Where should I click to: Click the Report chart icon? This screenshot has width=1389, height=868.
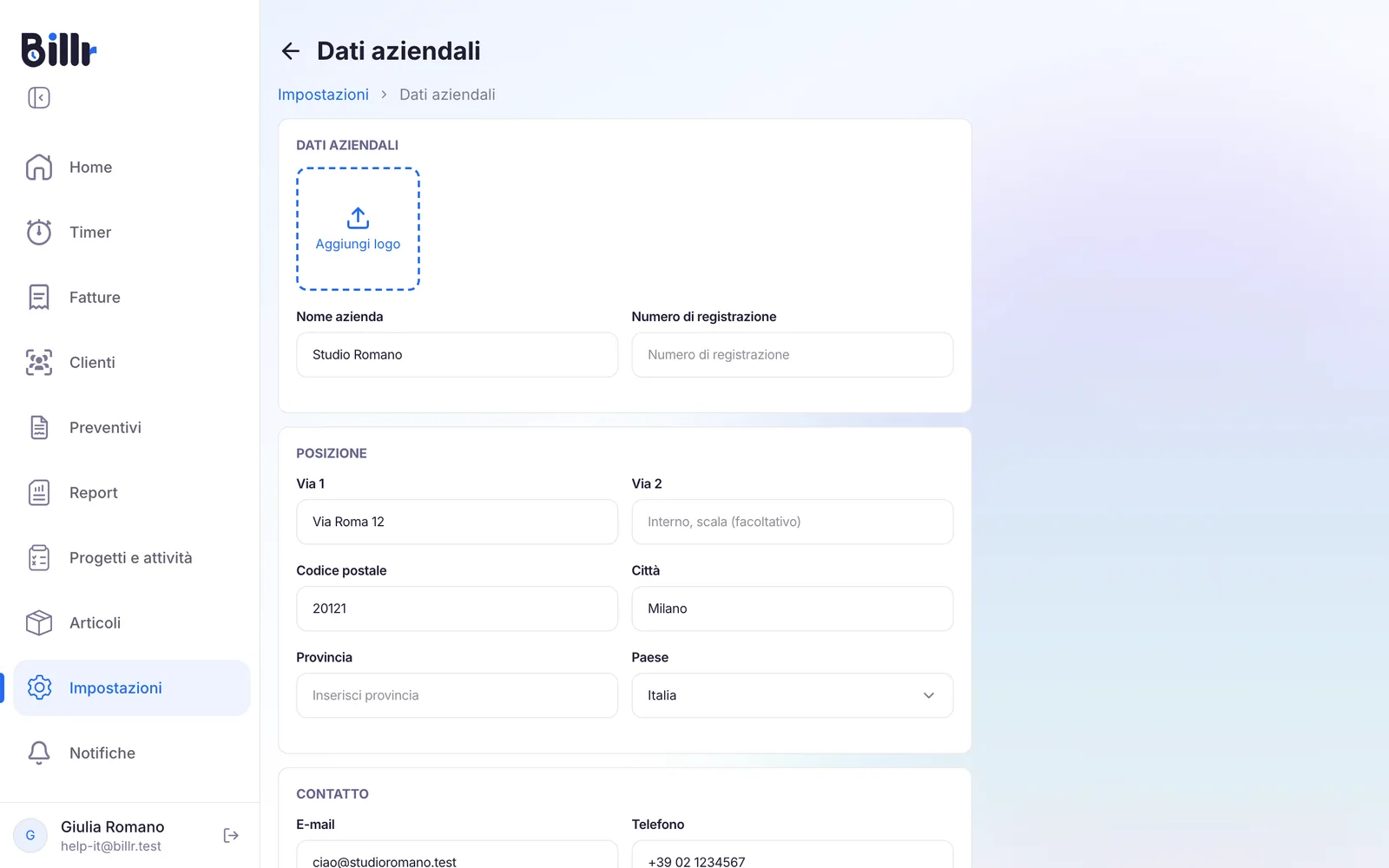click(39, 492)
